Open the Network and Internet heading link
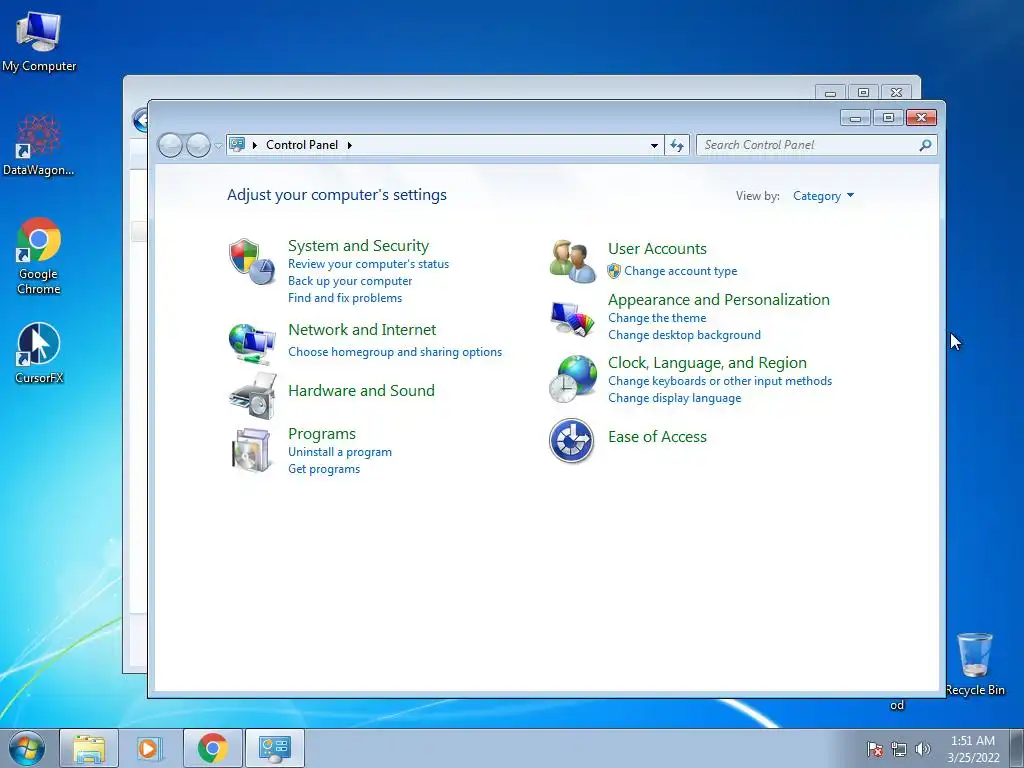Viewport: 1024px width, 768px height. (362, 330)
